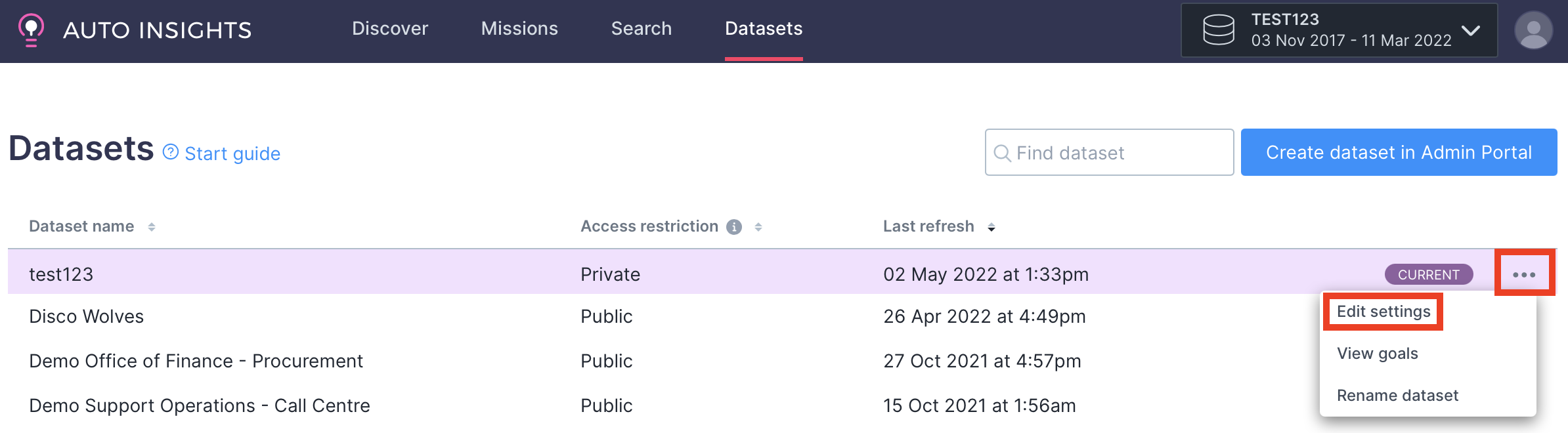Viewport: 1568px width, 433px height.
Task: Open the Search tab
Action: (x=642, y=29)
